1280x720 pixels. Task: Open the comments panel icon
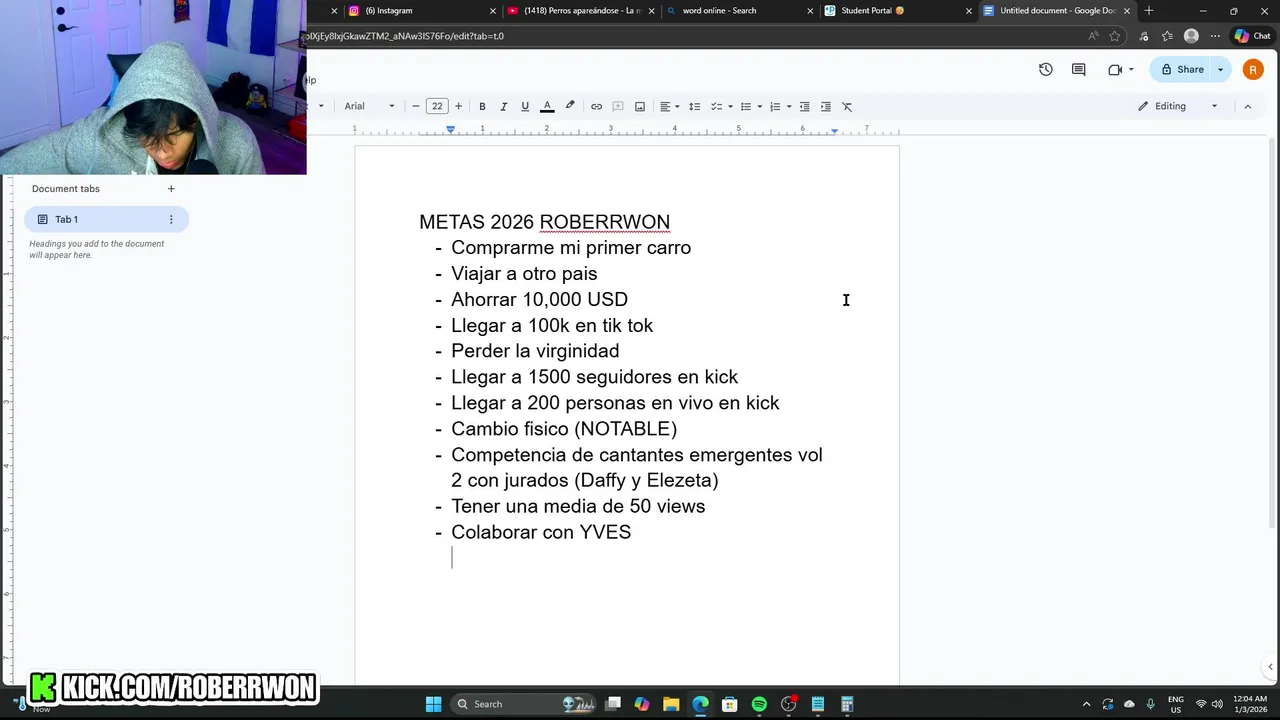click(x=1078, y=69)
